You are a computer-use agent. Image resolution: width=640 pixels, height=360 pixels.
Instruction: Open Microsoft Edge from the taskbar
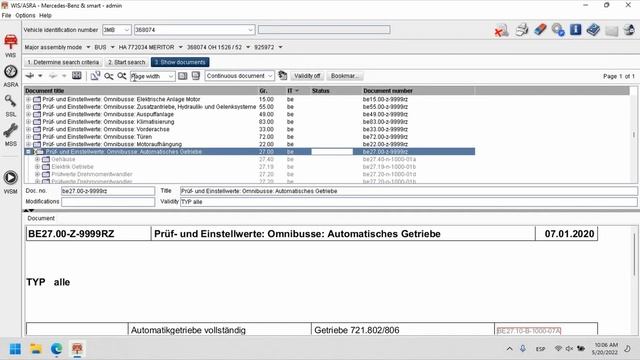coord(56,349)
